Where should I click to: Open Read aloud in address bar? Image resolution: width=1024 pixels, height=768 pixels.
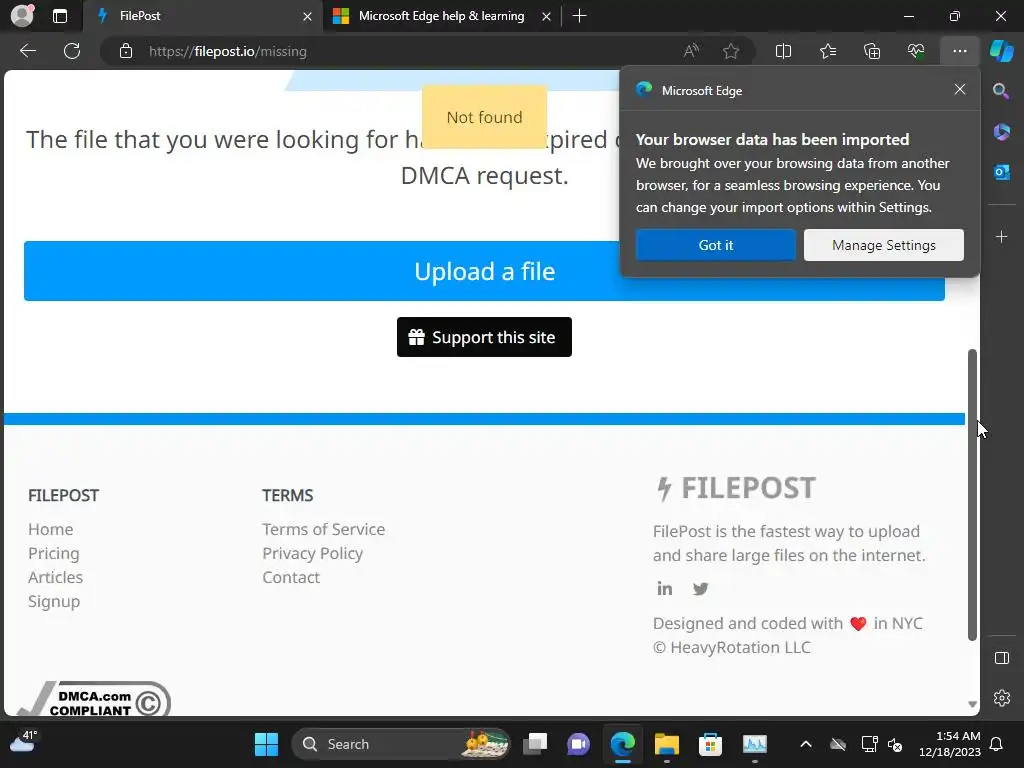click(691, 51)
